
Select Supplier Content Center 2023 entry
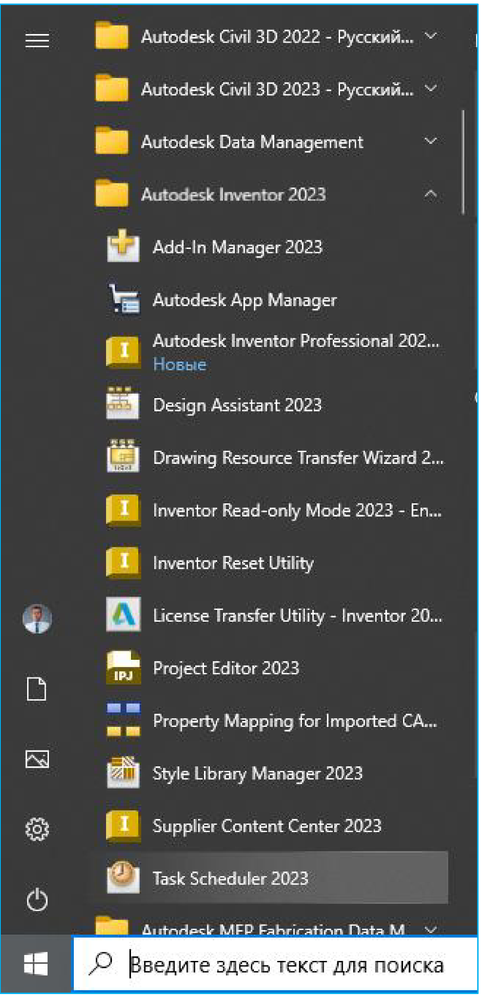click(268, 826)
